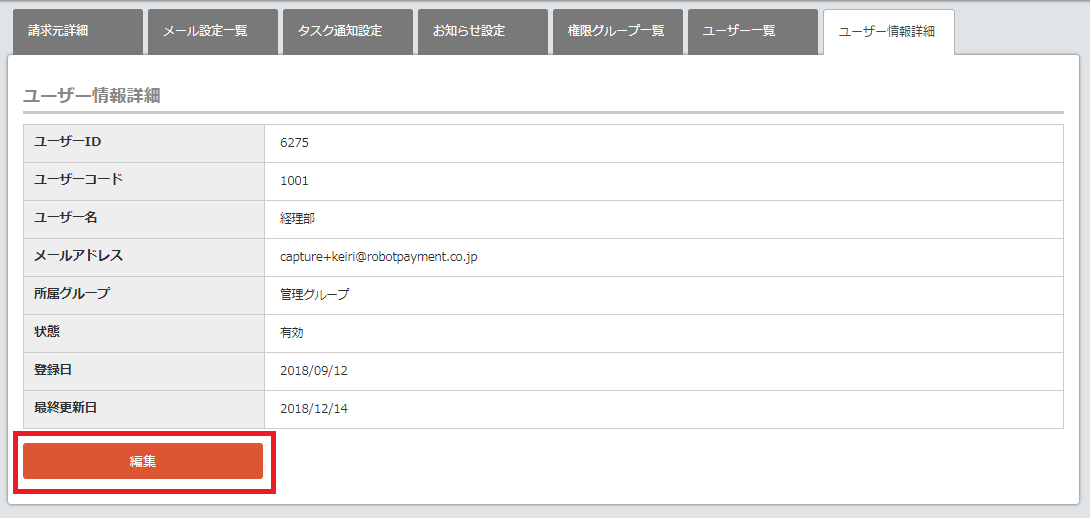Click the active ユーザー情報詳細 tab
Screen dimensions: 1090x518
(887, 32)
